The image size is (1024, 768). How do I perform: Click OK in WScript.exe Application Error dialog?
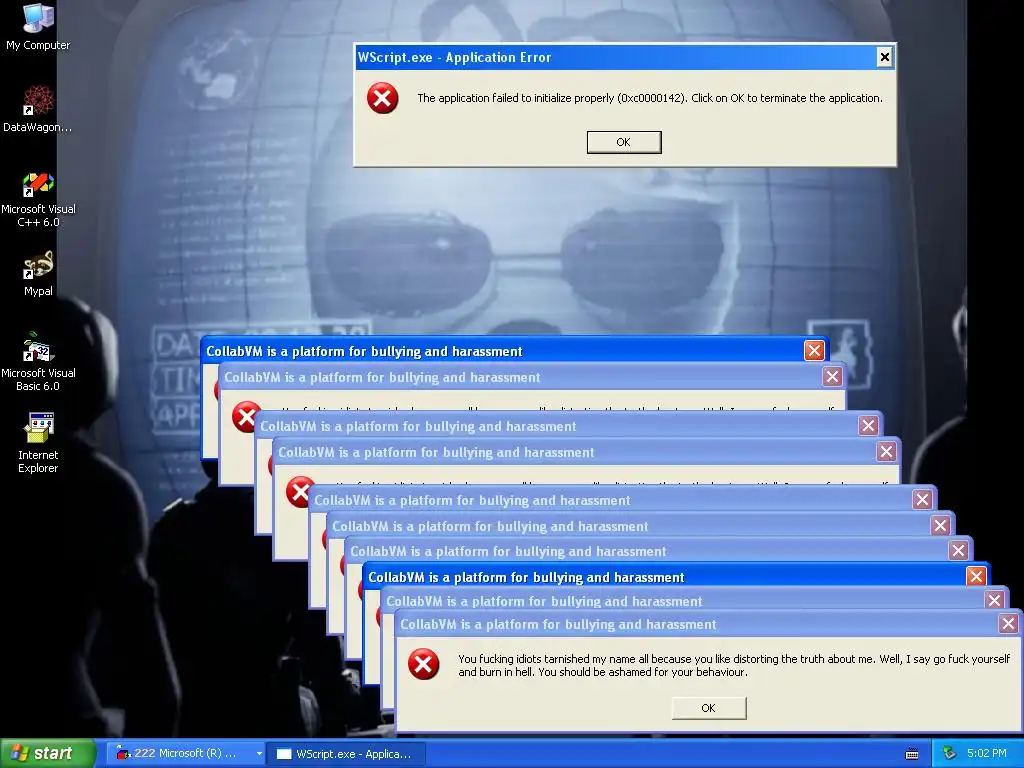(x=624, y=142)
